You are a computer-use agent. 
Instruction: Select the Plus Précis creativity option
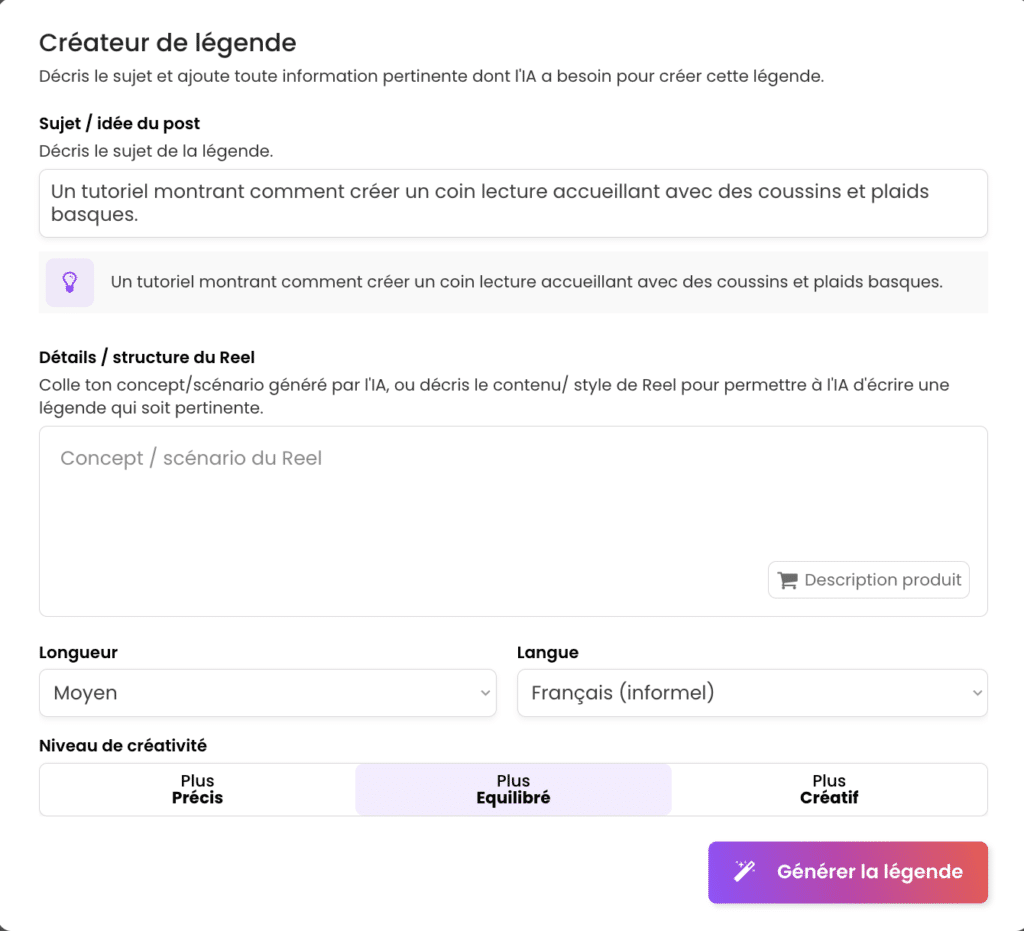point(197,789)
